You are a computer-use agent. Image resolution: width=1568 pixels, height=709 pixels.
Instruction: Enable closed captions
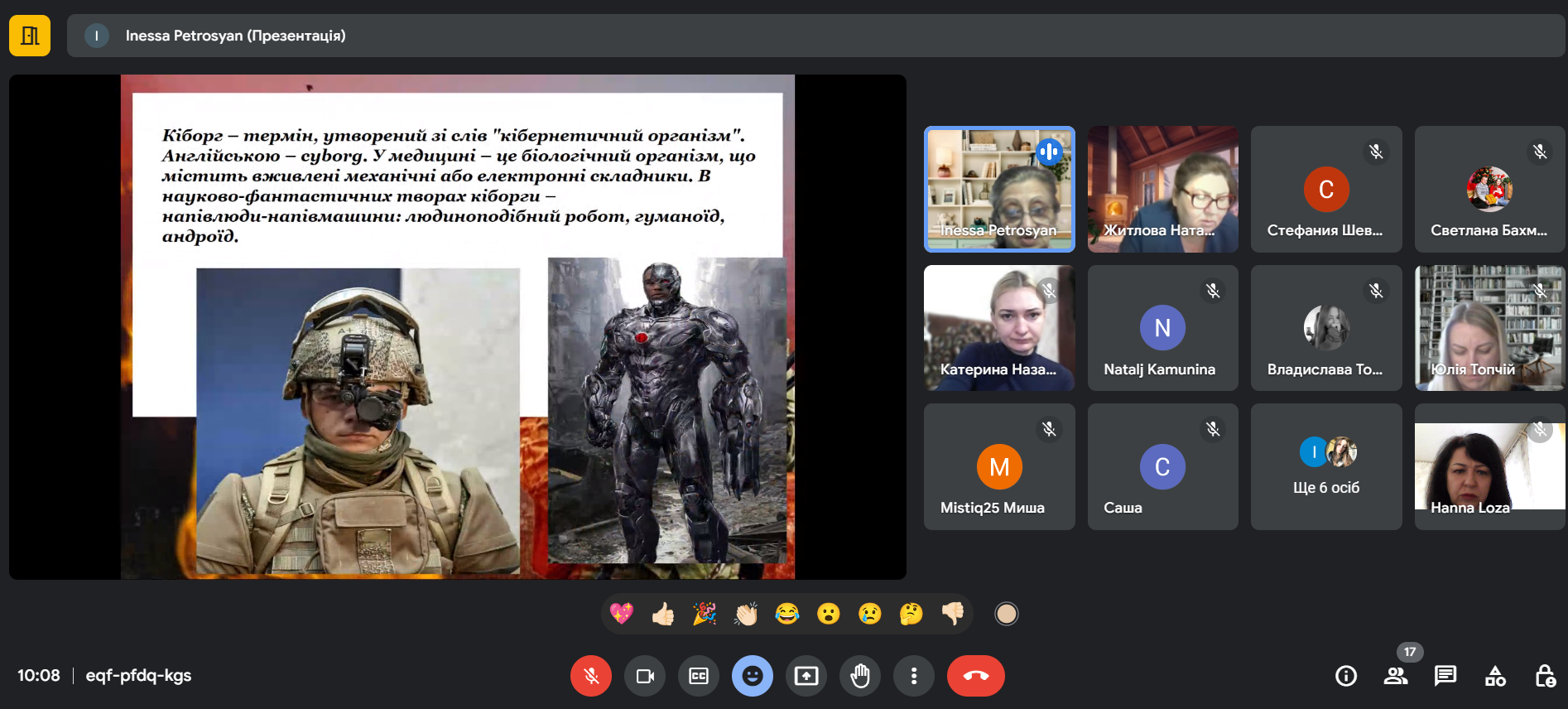[x=698, y=676]
